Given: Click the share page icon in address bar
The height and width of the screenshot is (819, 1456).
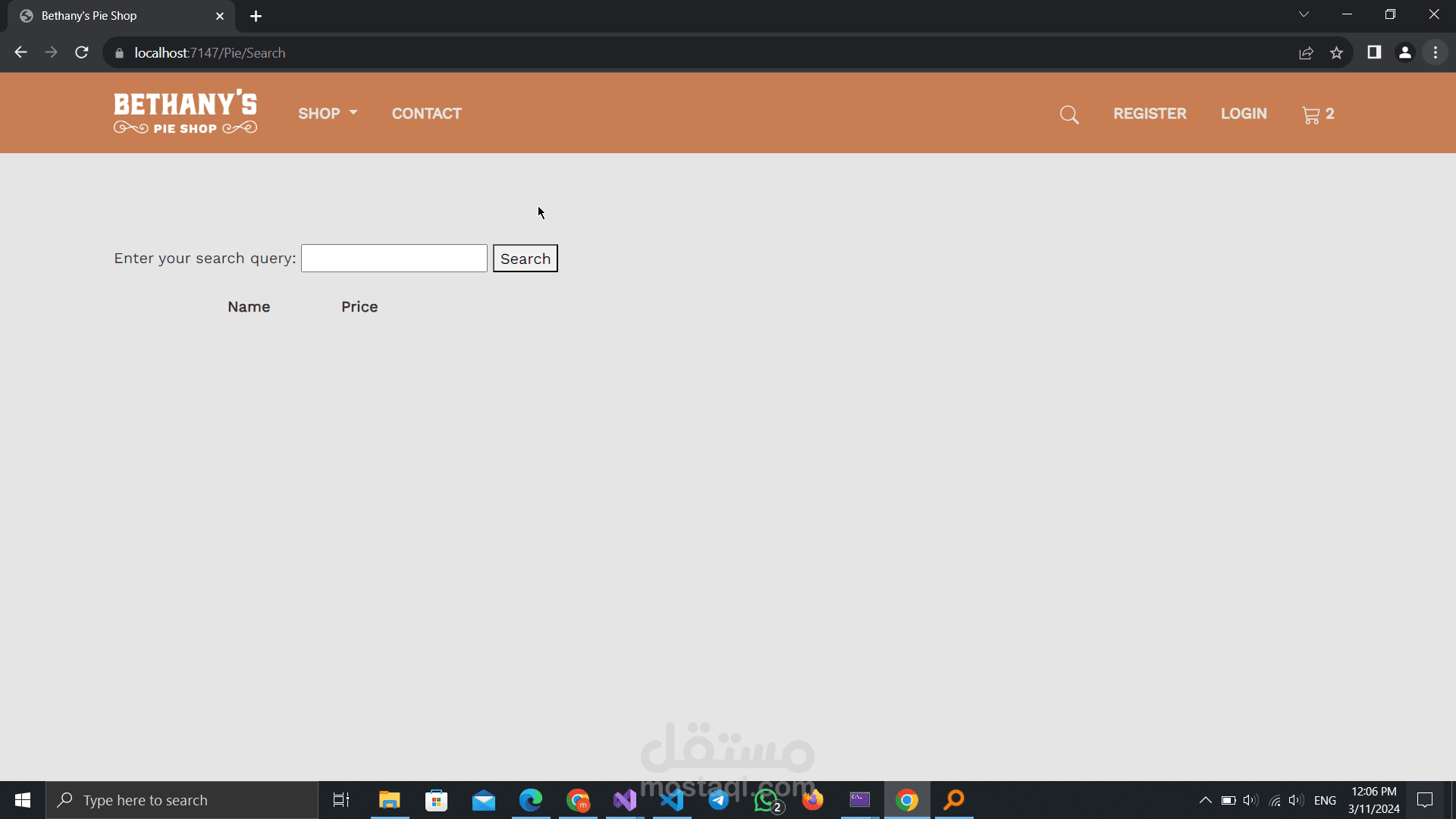Looking at the screenshot, I should click(x=1306, y=53).
